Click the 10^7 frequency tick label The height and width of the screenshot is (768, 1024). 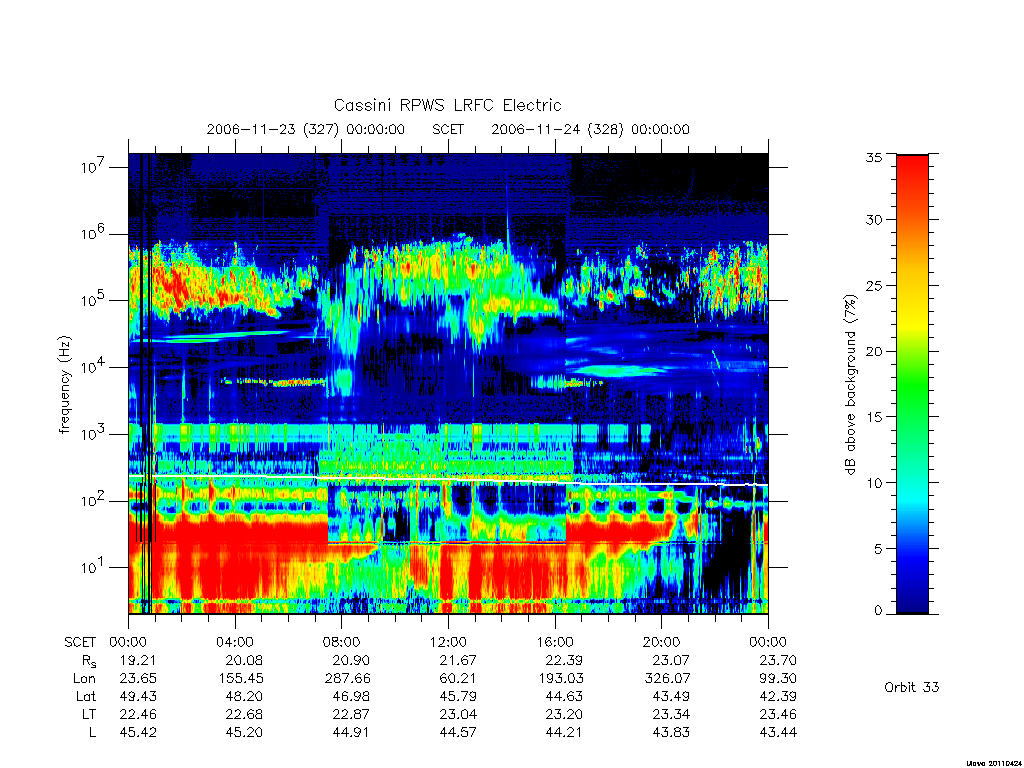tap(93, 167)
